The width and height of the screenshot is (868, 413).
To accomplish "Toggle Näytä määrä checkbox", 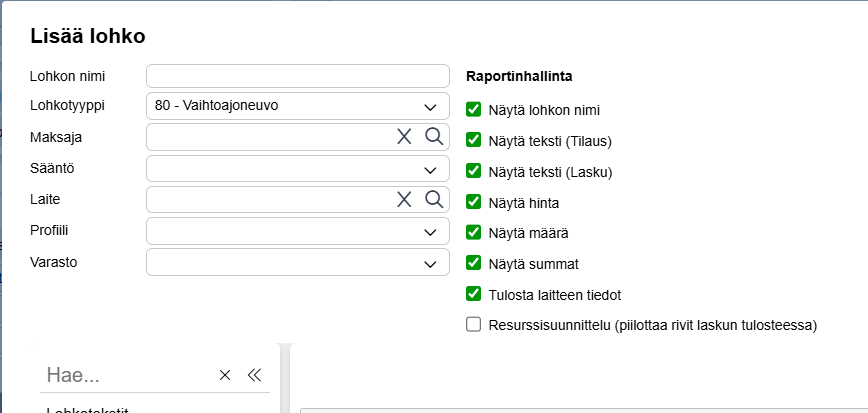I will tap(474, 233).
